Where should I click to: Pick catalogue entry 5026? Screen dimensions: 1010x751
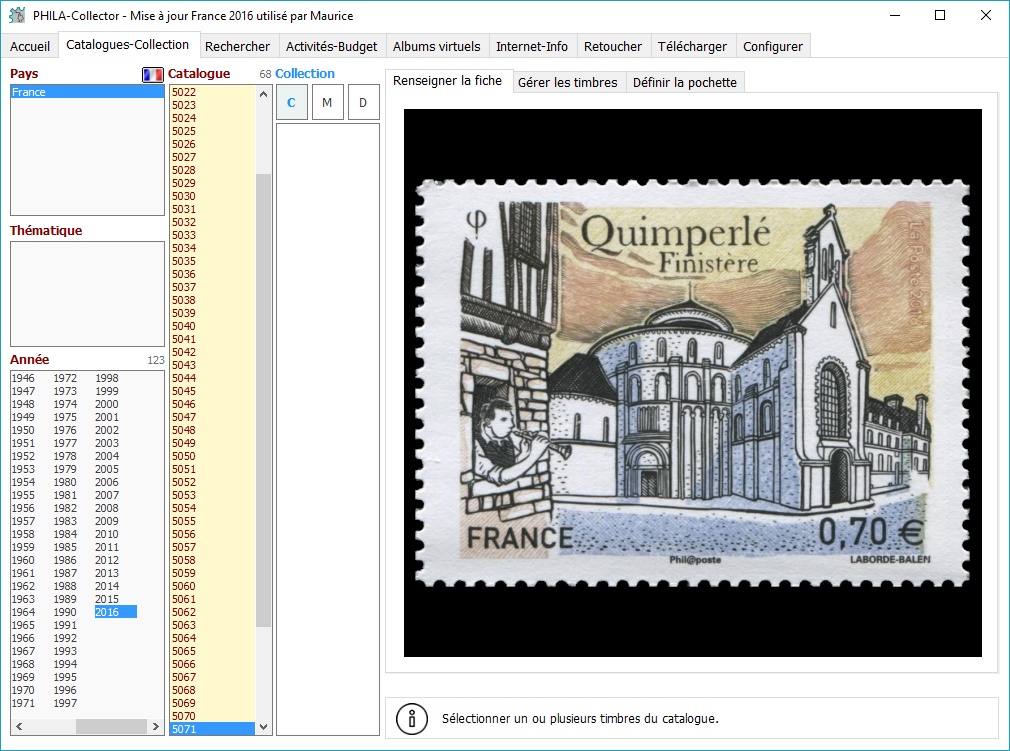point(213,144)
